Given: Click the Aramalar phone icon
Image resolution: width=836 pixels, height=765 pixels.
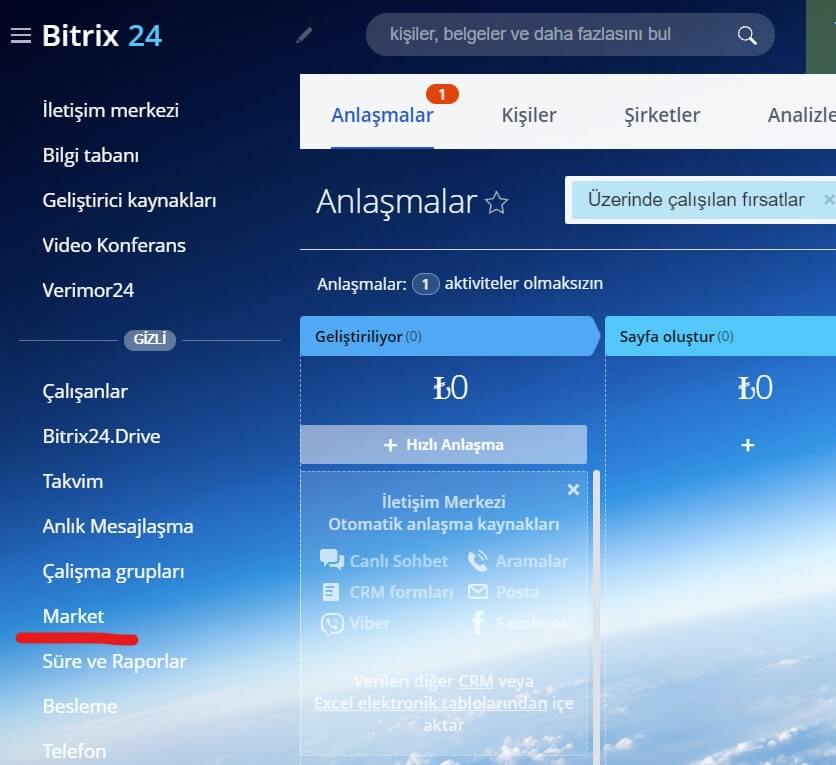Looking at the screenshot, I should tap(478, 561).
